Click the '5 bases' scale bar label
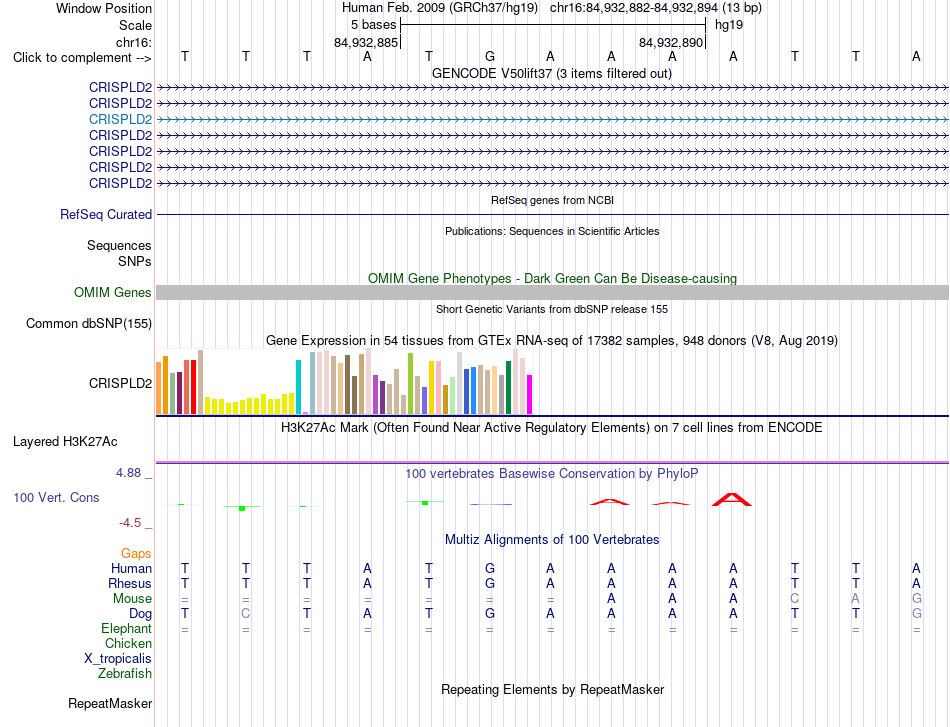The height and width of the screenshot is (727, 950). (373, 25)
